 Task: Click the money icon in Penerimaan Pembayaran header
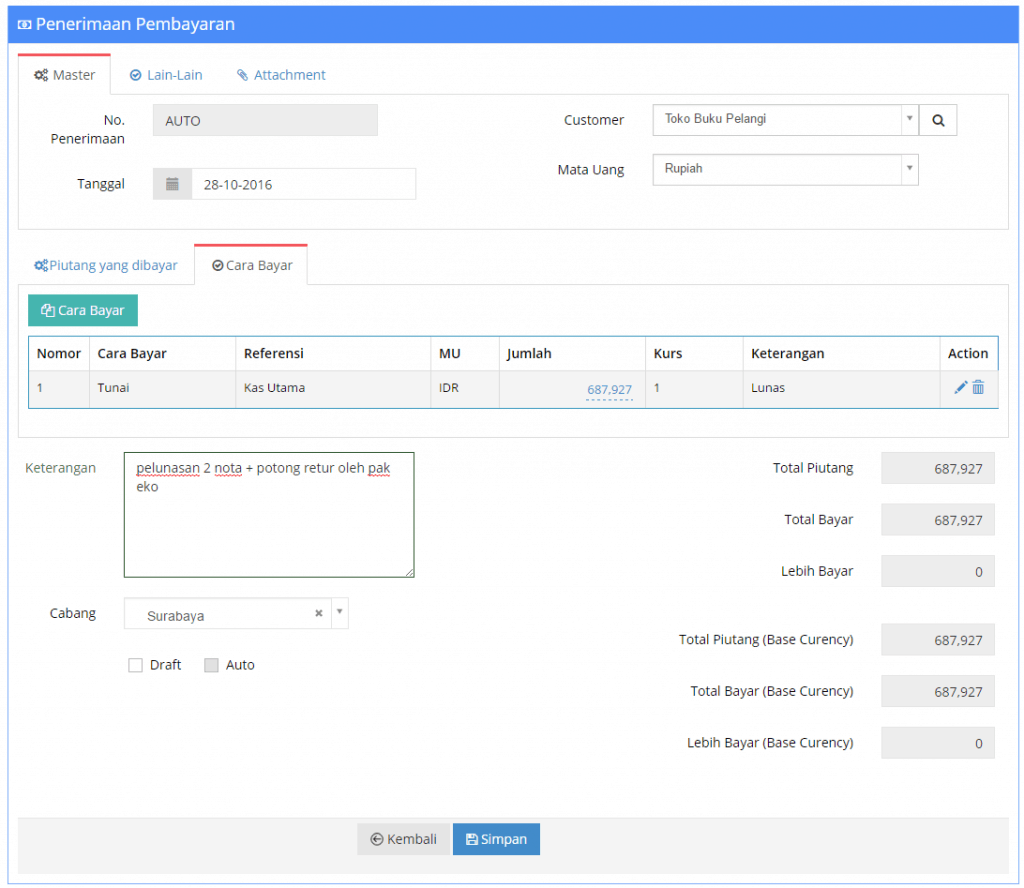[24, 24]
